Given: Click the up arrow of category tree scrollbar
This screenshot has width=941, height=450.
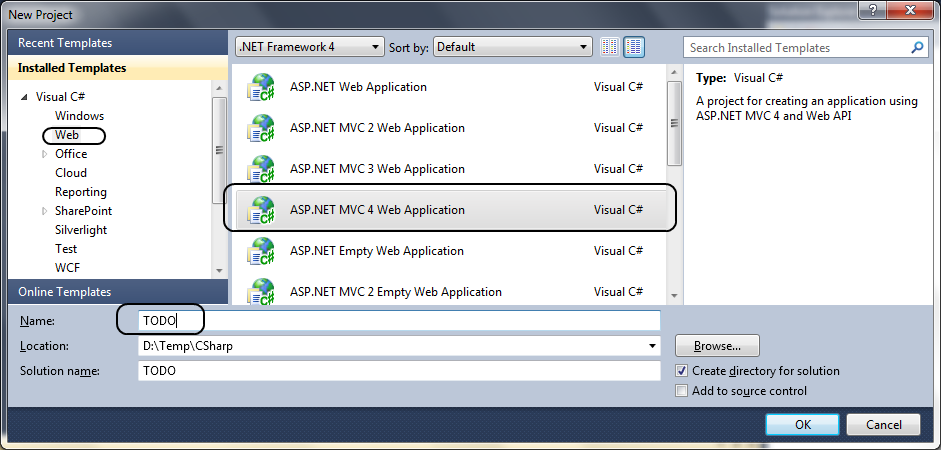Looking at the screenshot, I should (x=219, y=88).
